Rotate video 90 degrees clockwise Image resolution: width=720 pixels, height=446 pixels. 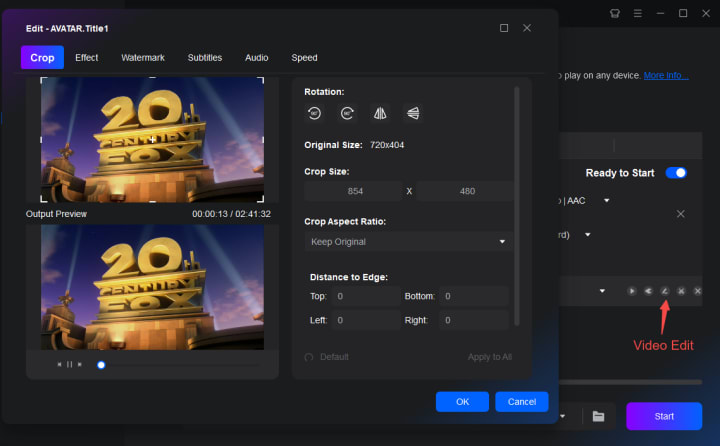[x=347, y=114]
